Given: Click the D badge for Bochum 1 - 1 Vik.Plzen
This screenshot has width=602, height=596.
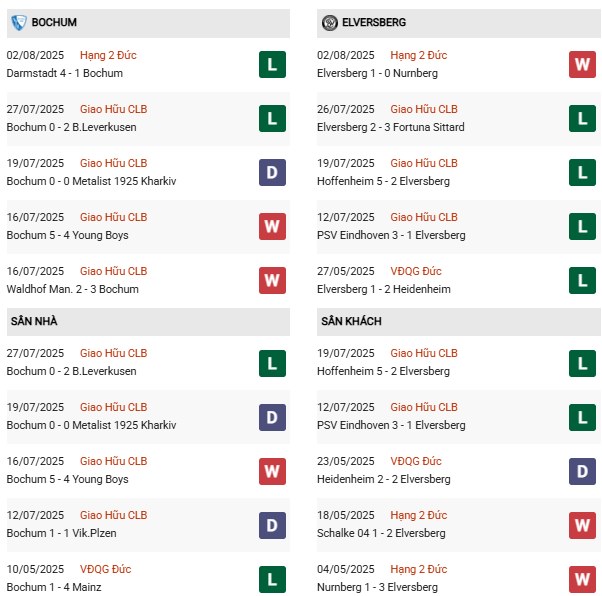Looking at the screenshot, I should [272, 525].
